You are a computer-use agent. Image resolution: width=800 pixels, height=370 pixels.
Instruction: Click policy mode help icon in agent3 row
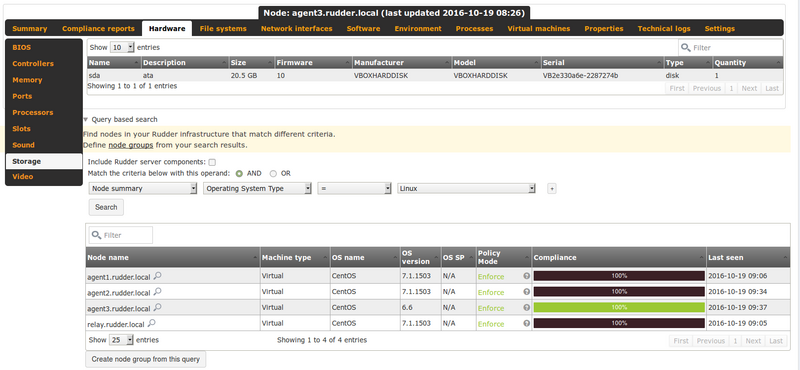pos(526,308)
